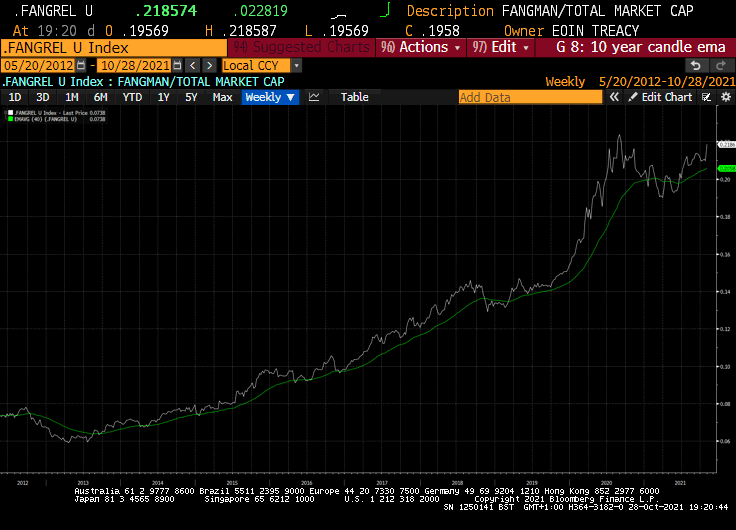Switch to Table view

pos(354,97)
